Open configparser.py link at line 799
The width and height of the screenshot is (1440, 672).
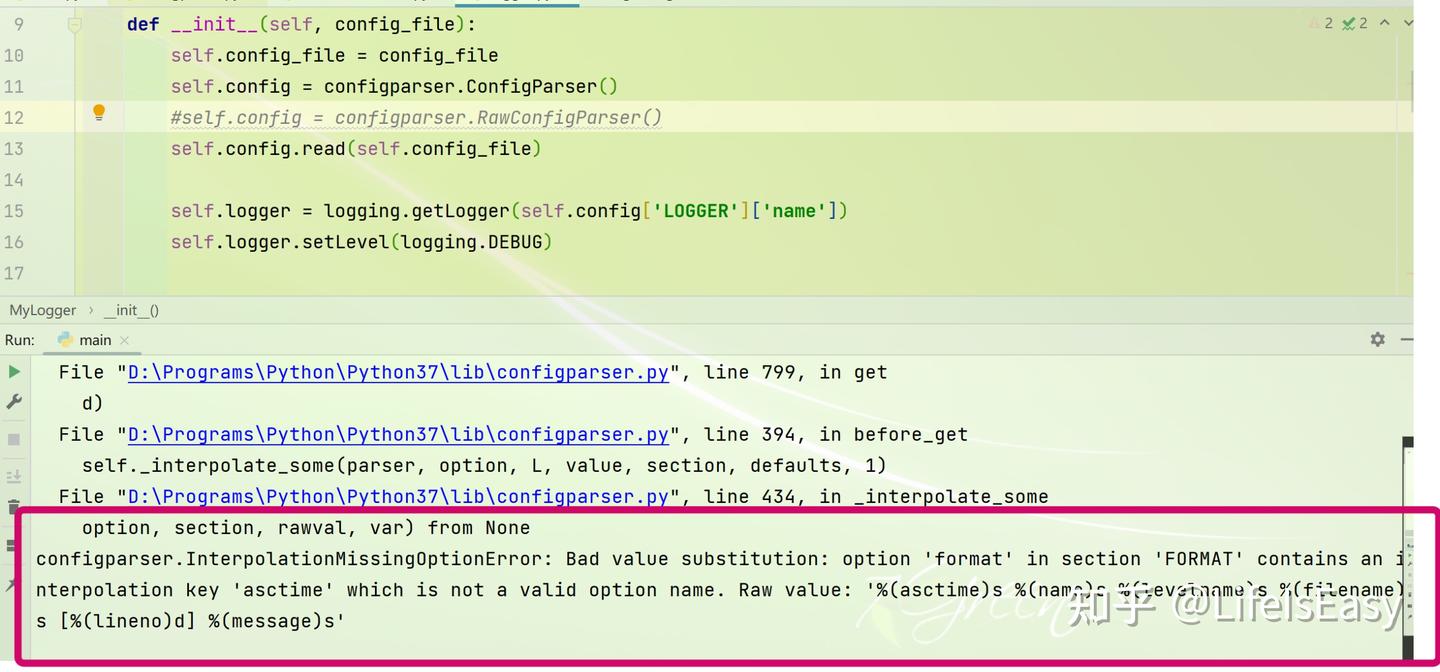(x=396, y=371)
